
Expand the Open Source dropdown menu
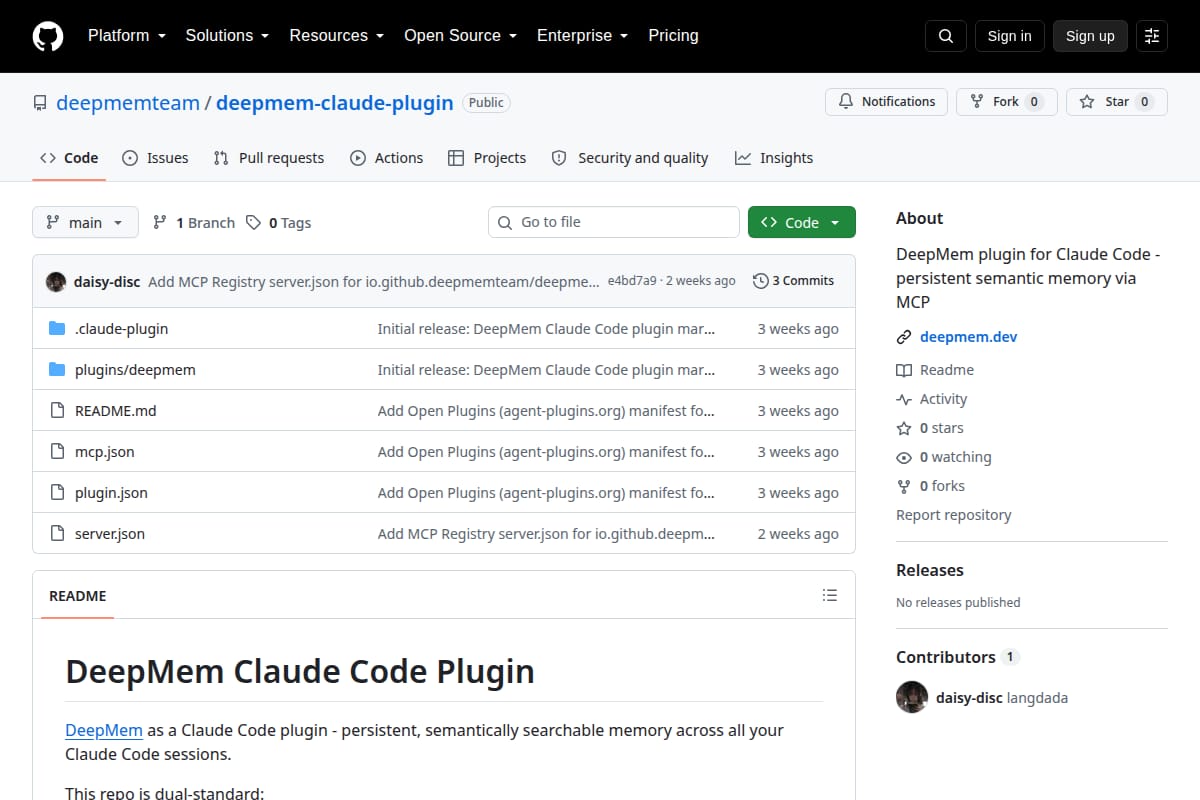(460, 35)
